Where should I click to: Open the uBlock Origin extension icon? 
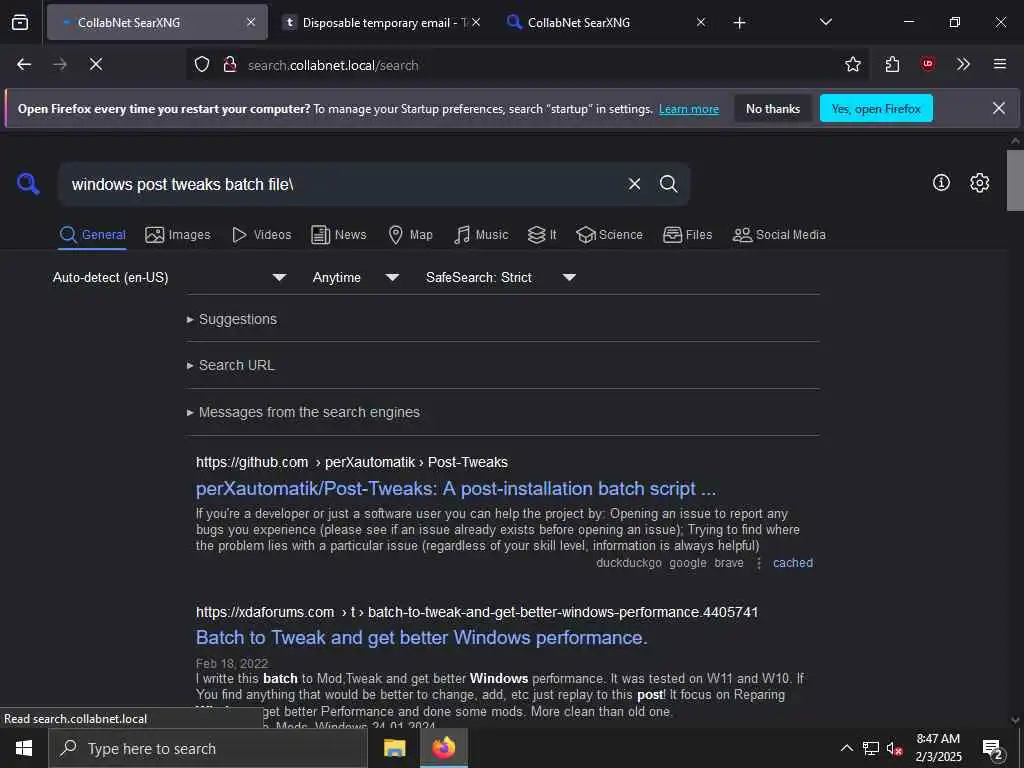click(x=927, y=64)
